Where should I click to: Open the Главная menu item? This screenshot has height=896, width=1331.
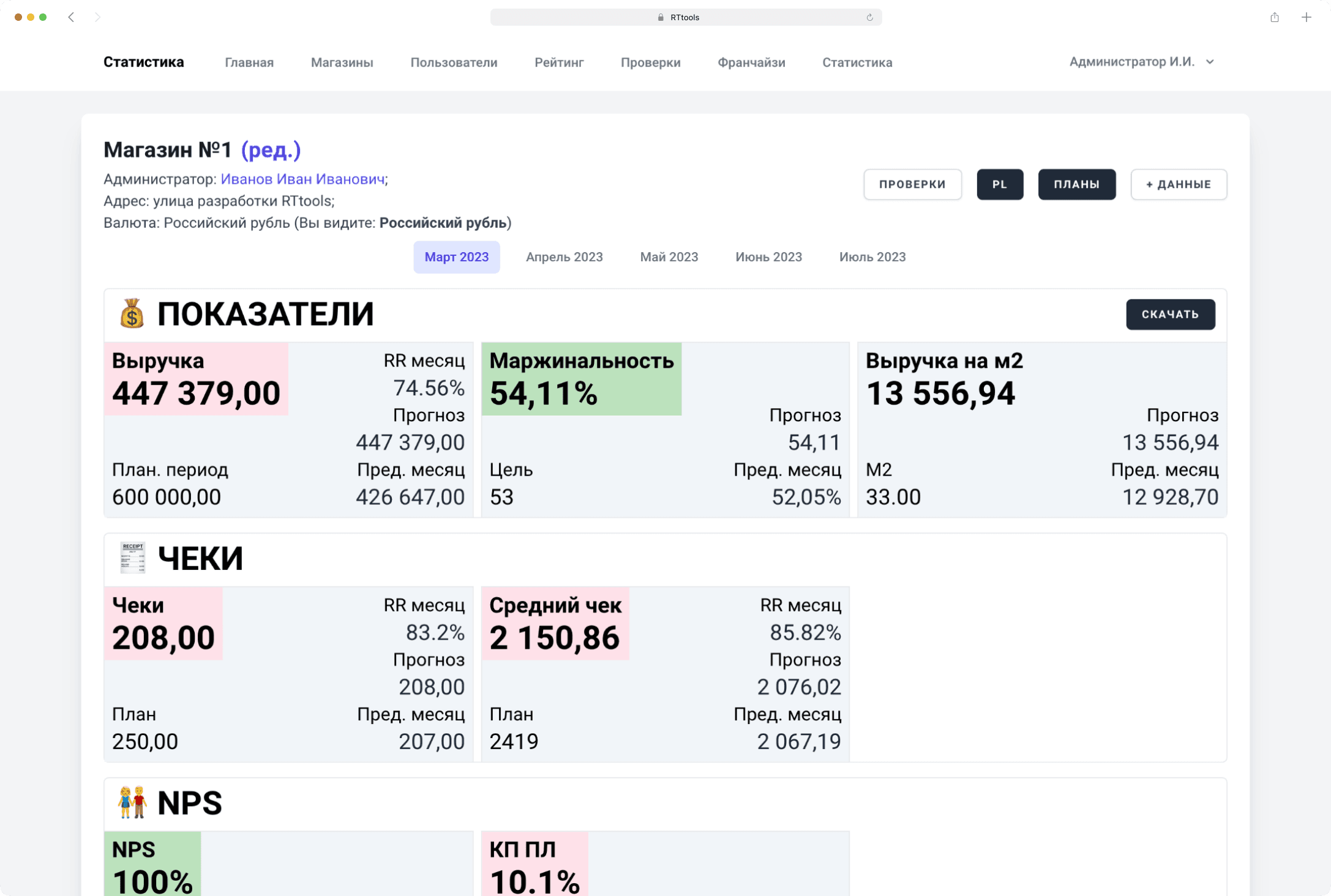point(249,62)
